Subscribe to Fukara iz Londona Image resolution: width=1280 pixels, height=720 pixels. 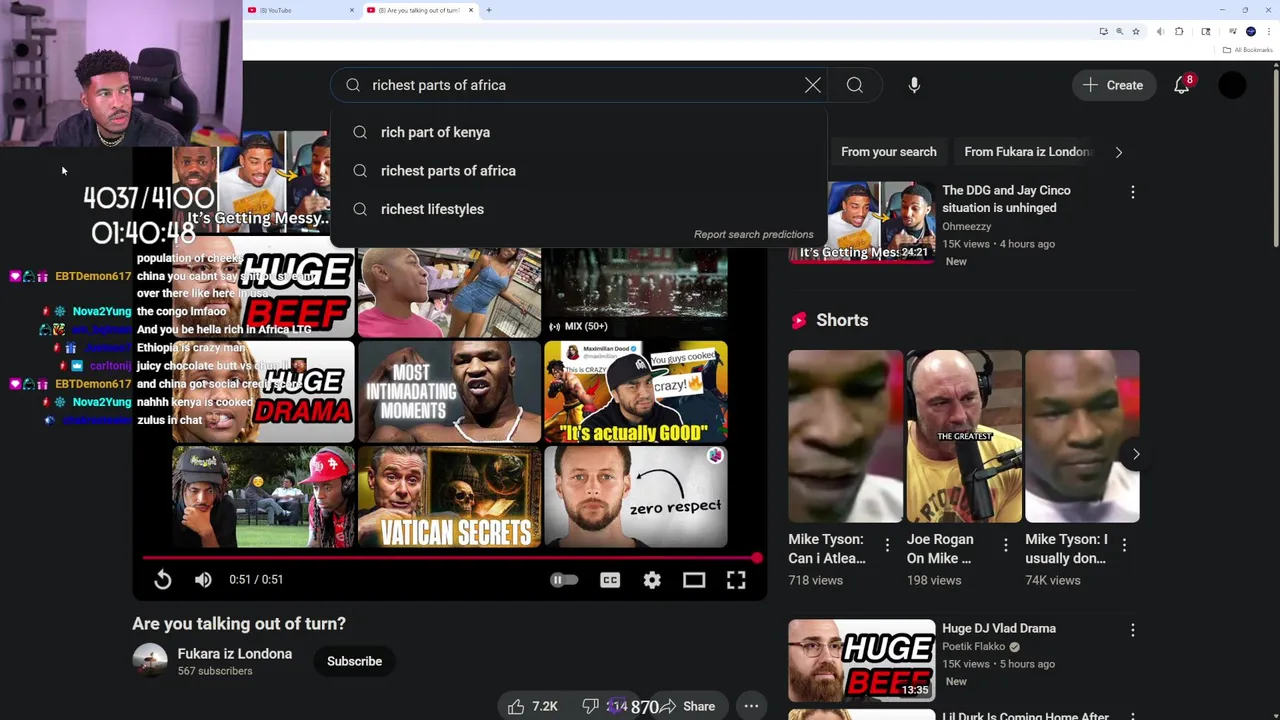tap(354, 661)
